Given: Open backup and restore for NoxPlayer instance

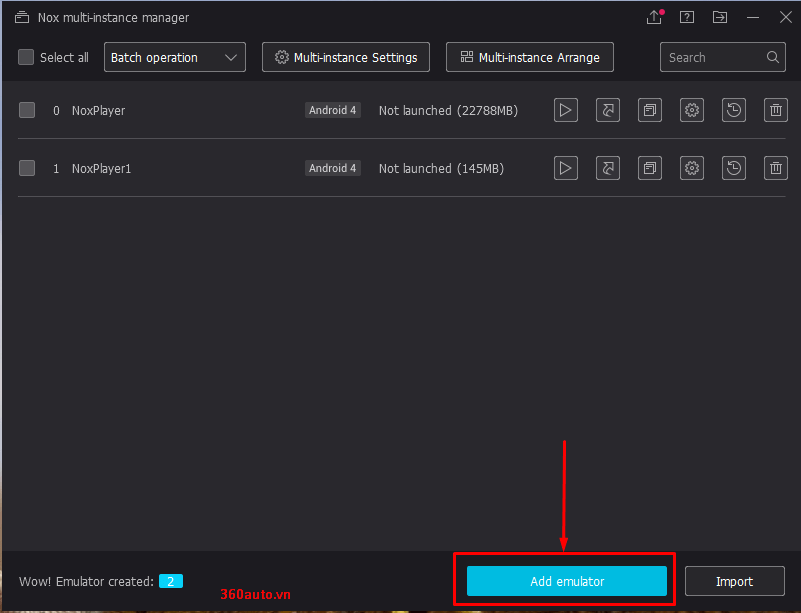Looking at the screenshot, I should (734, 110).
